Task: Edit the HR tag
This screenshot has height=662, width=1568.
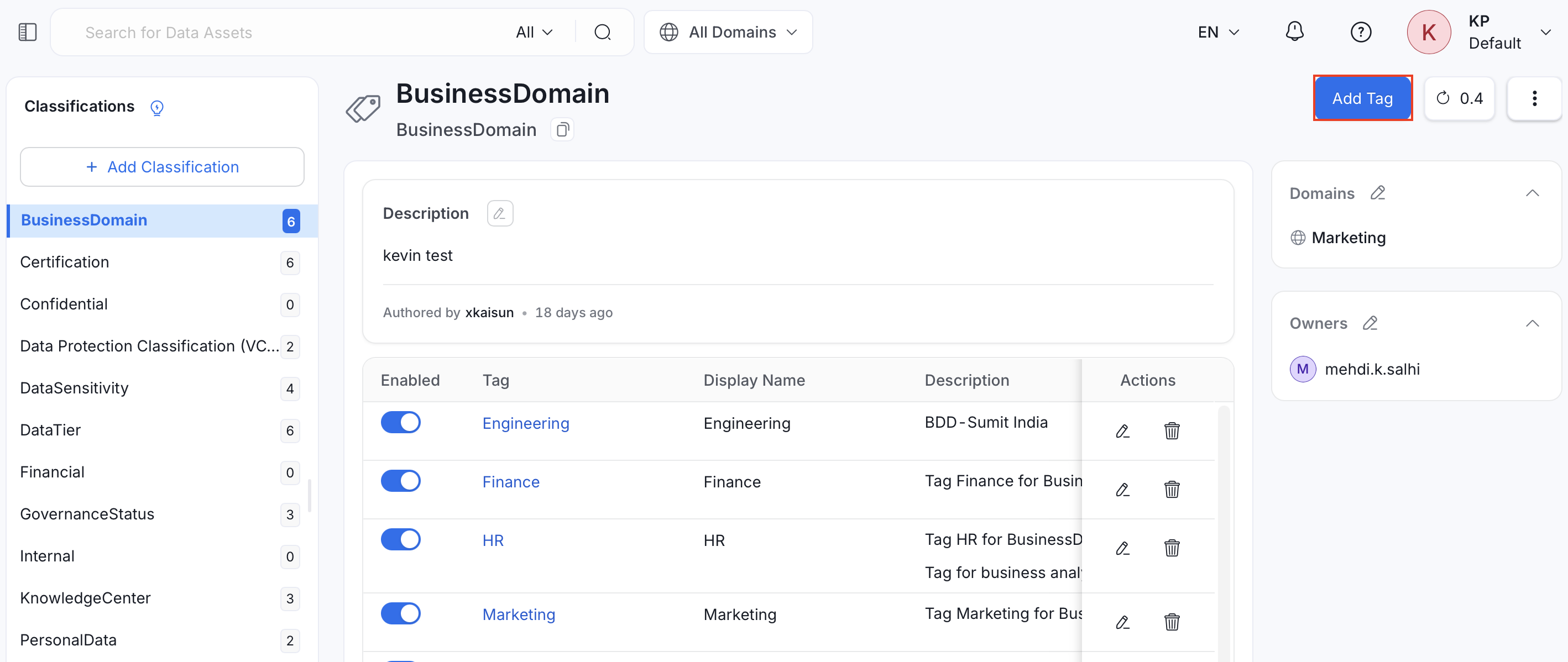Action: (1122, 548)
